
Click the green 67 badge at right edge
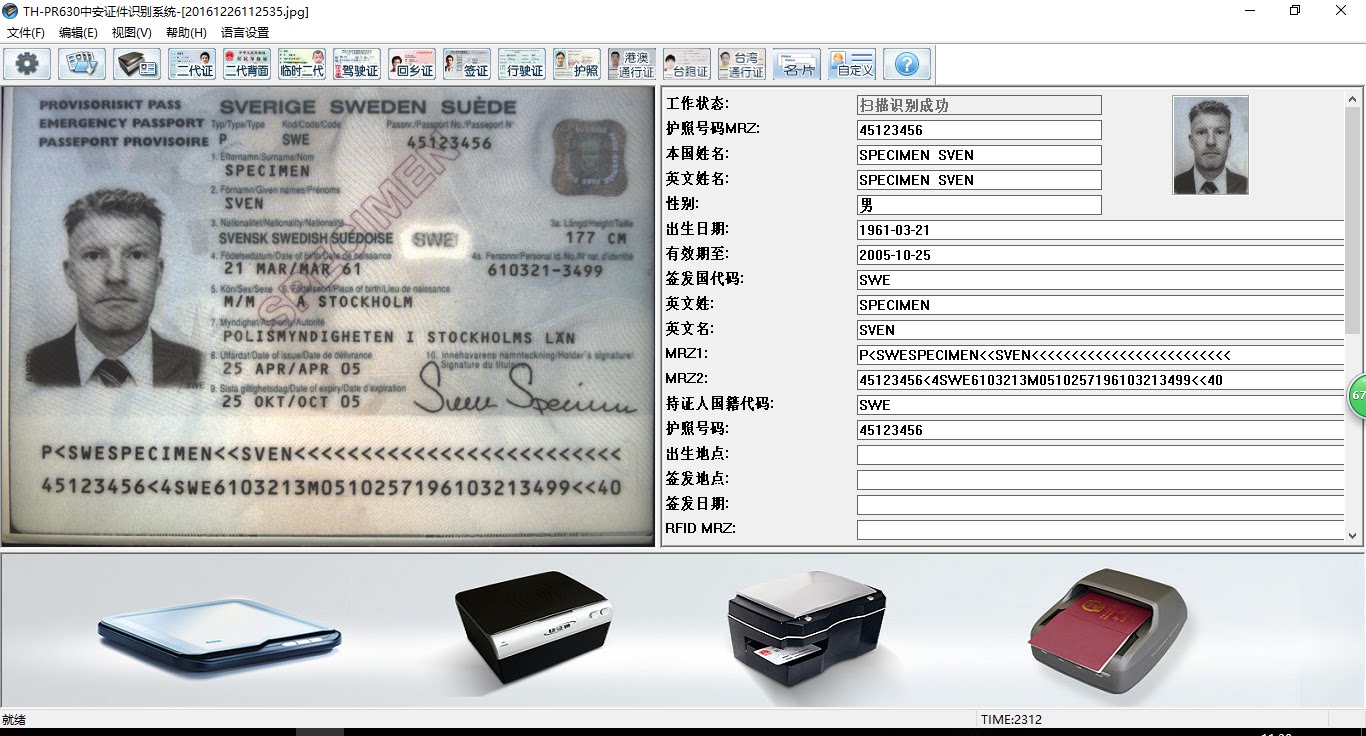pyautogui.click(x=1358, y=395)
